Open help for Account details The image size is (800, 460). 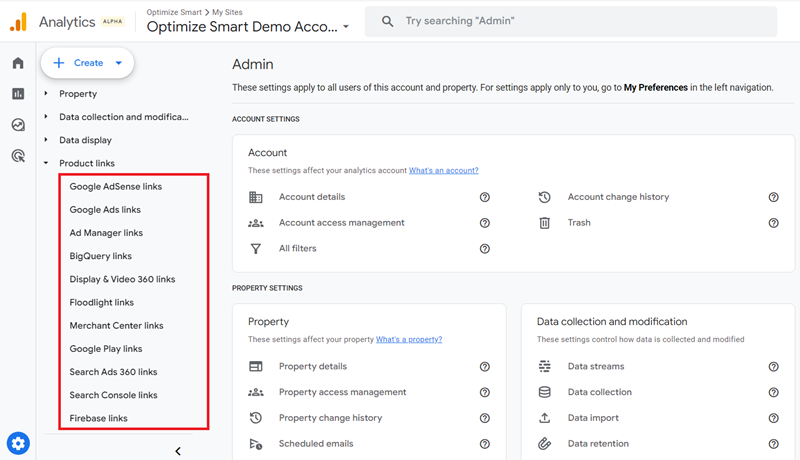(485, 197)
